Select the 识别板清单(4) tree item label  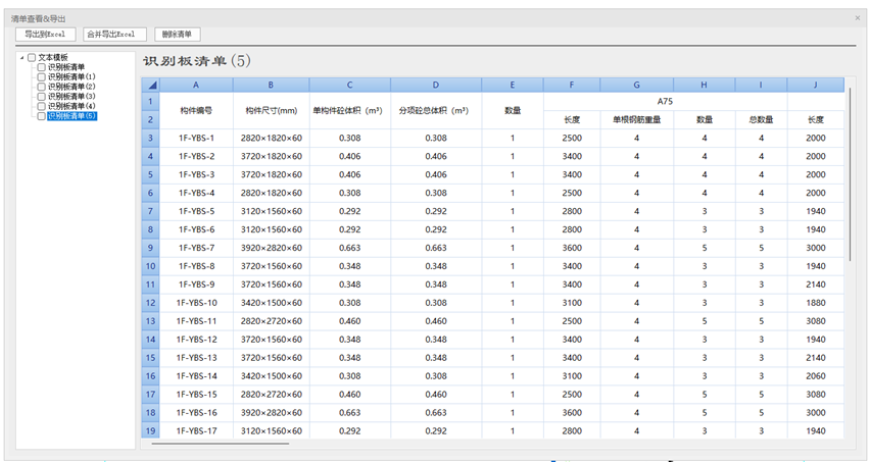point(72,106)
